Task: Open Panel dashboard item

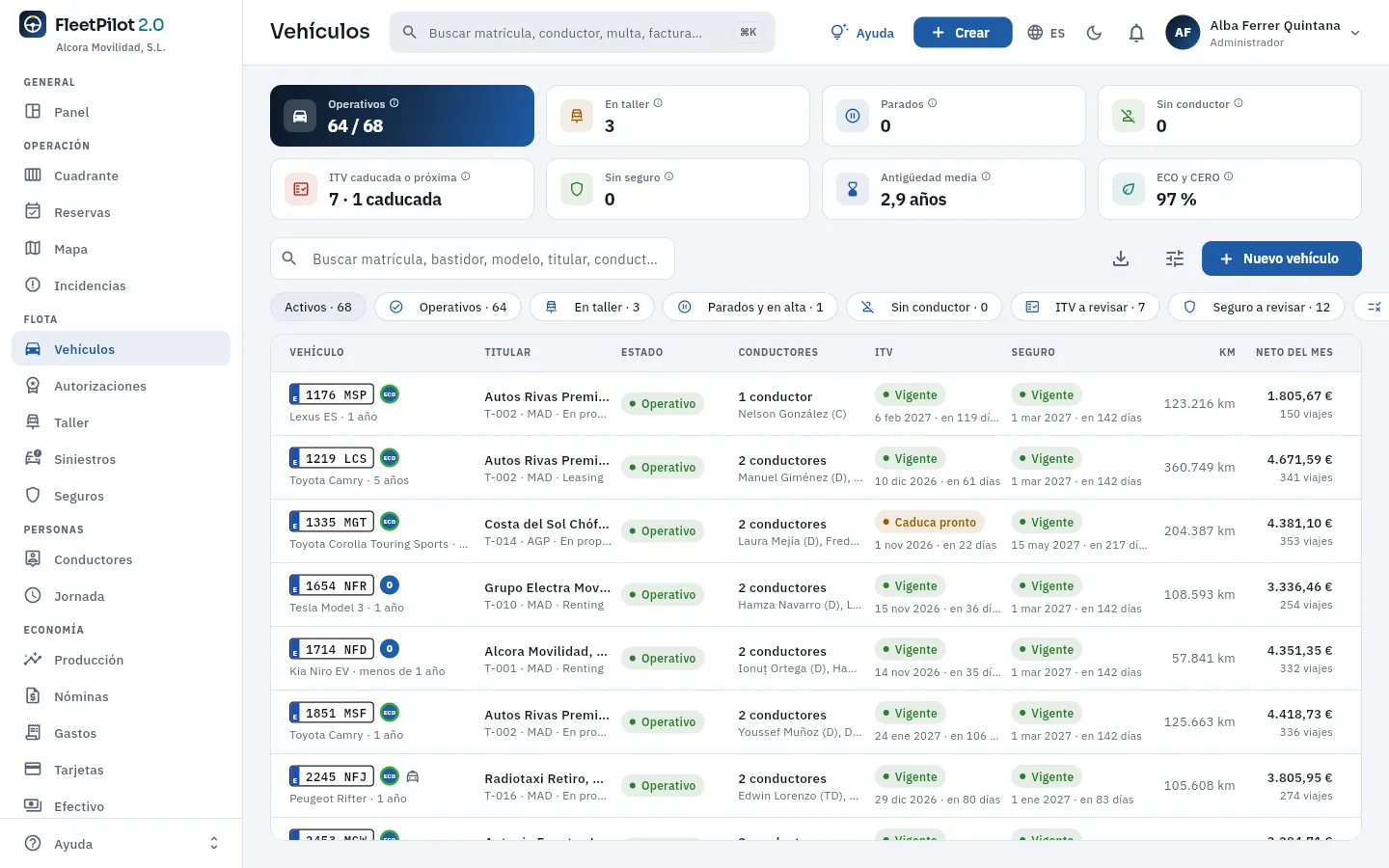Action: click(x=121, y=112)
